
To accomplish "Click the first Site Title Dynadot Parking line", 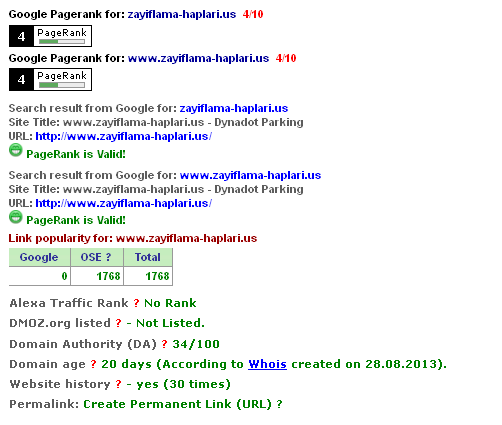I will coord(156,122).
